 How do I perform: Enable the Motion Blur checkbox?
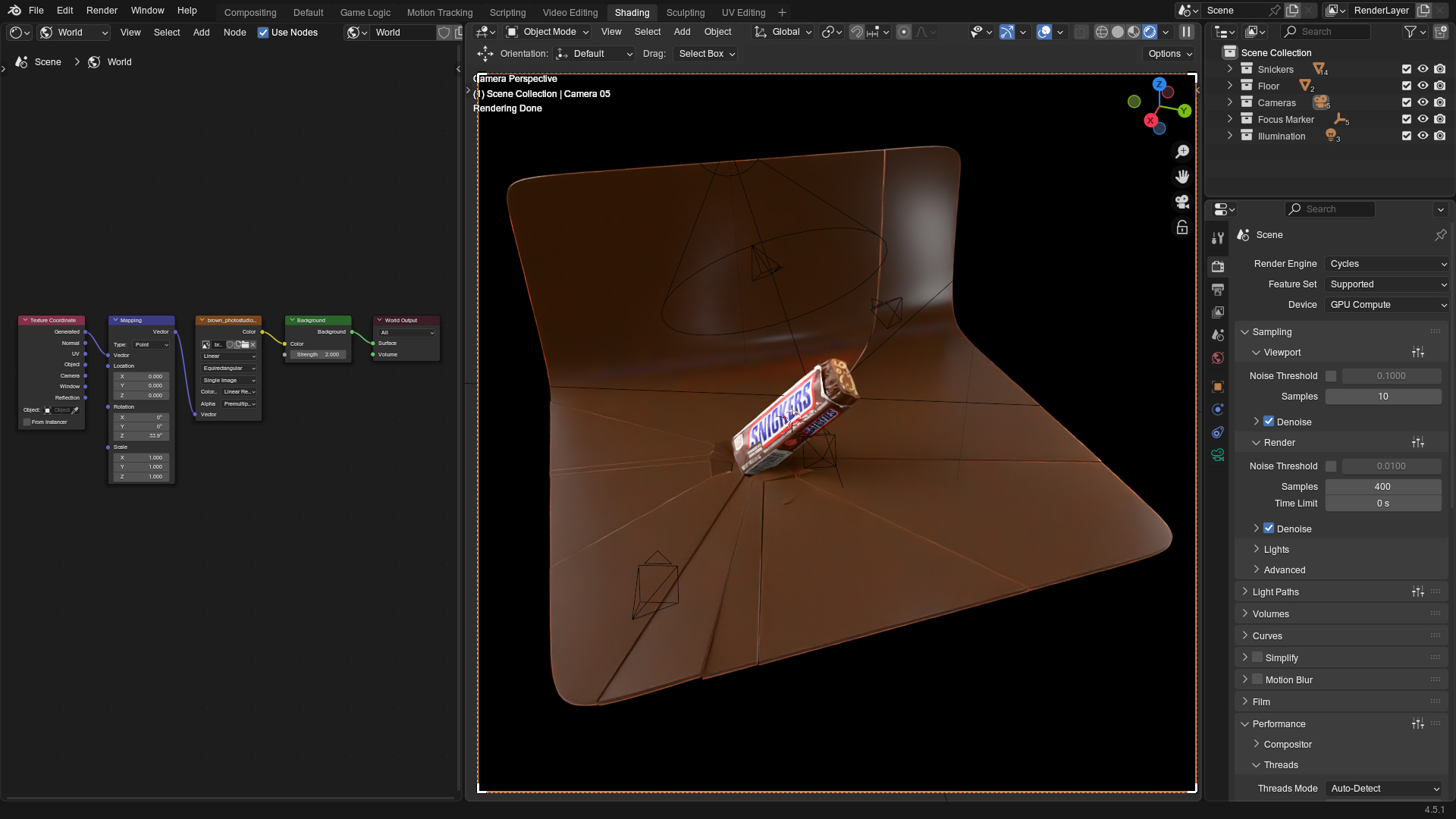pos(1257,679)
